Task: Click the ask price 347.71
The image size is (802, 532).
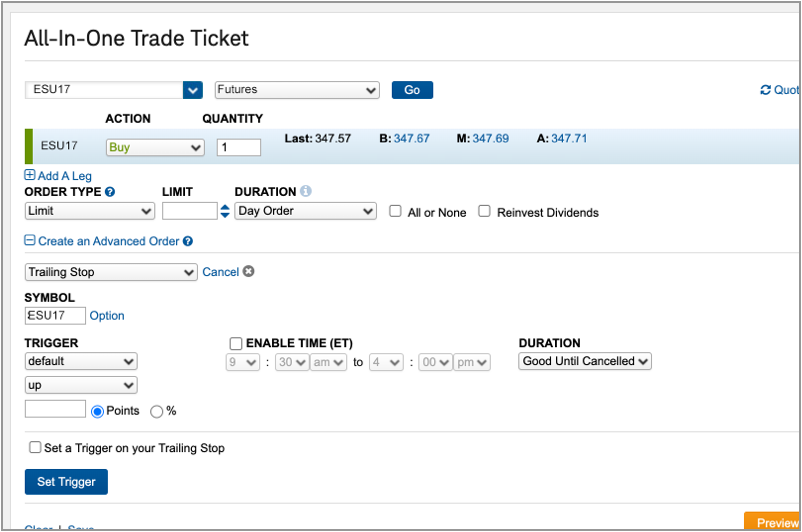Action: 569,139
